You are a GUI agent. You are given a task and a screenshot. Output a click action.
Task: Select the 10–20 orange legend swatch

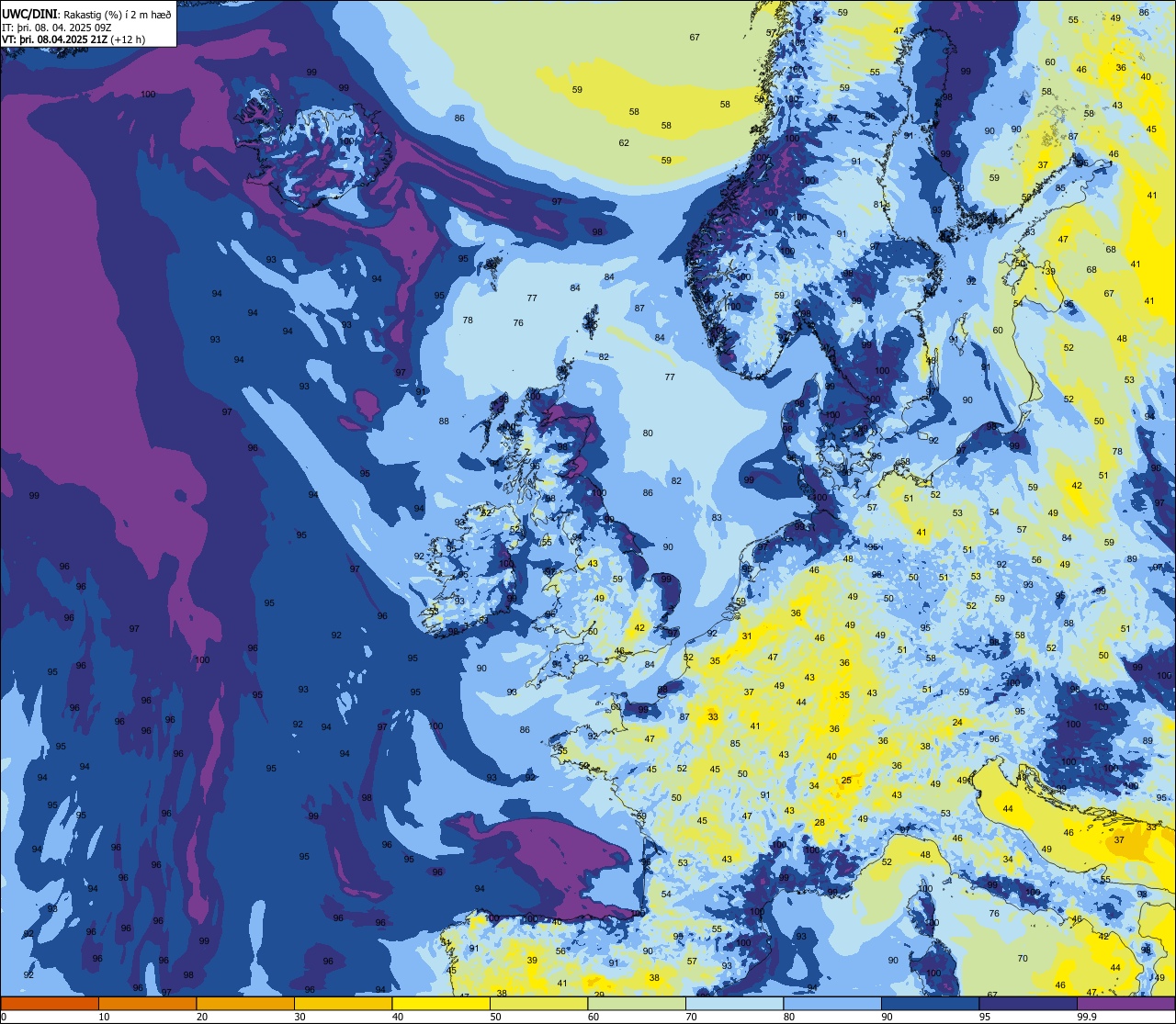pyautogui.click(x=147, y=1003)
